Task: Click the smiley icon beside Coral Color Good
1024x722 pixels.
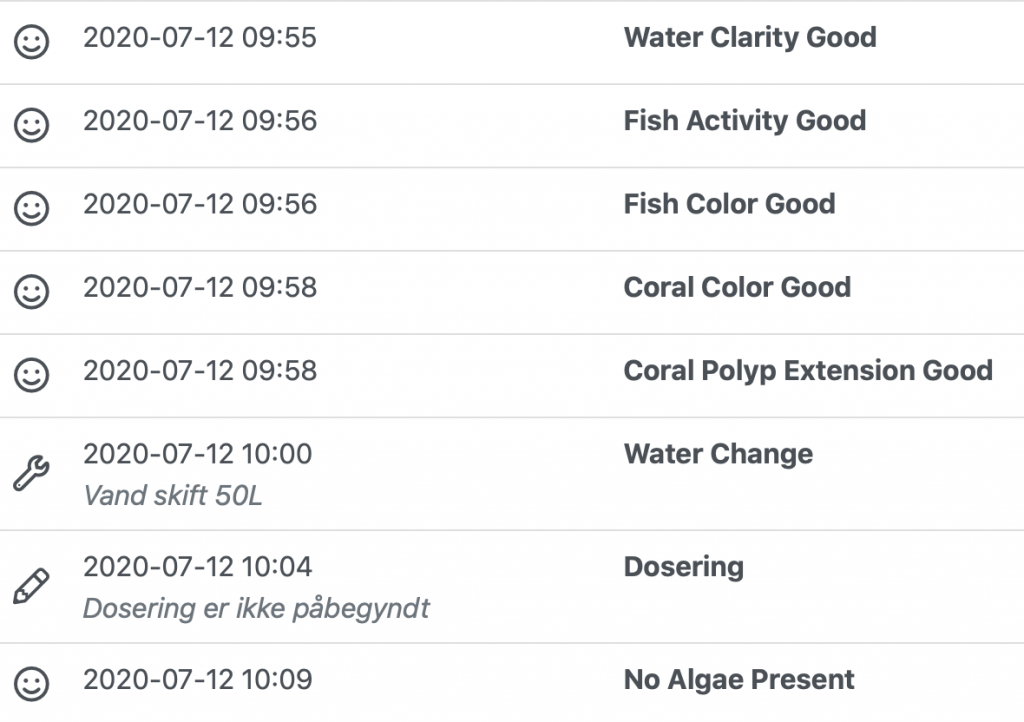Action: coord(32,291)
